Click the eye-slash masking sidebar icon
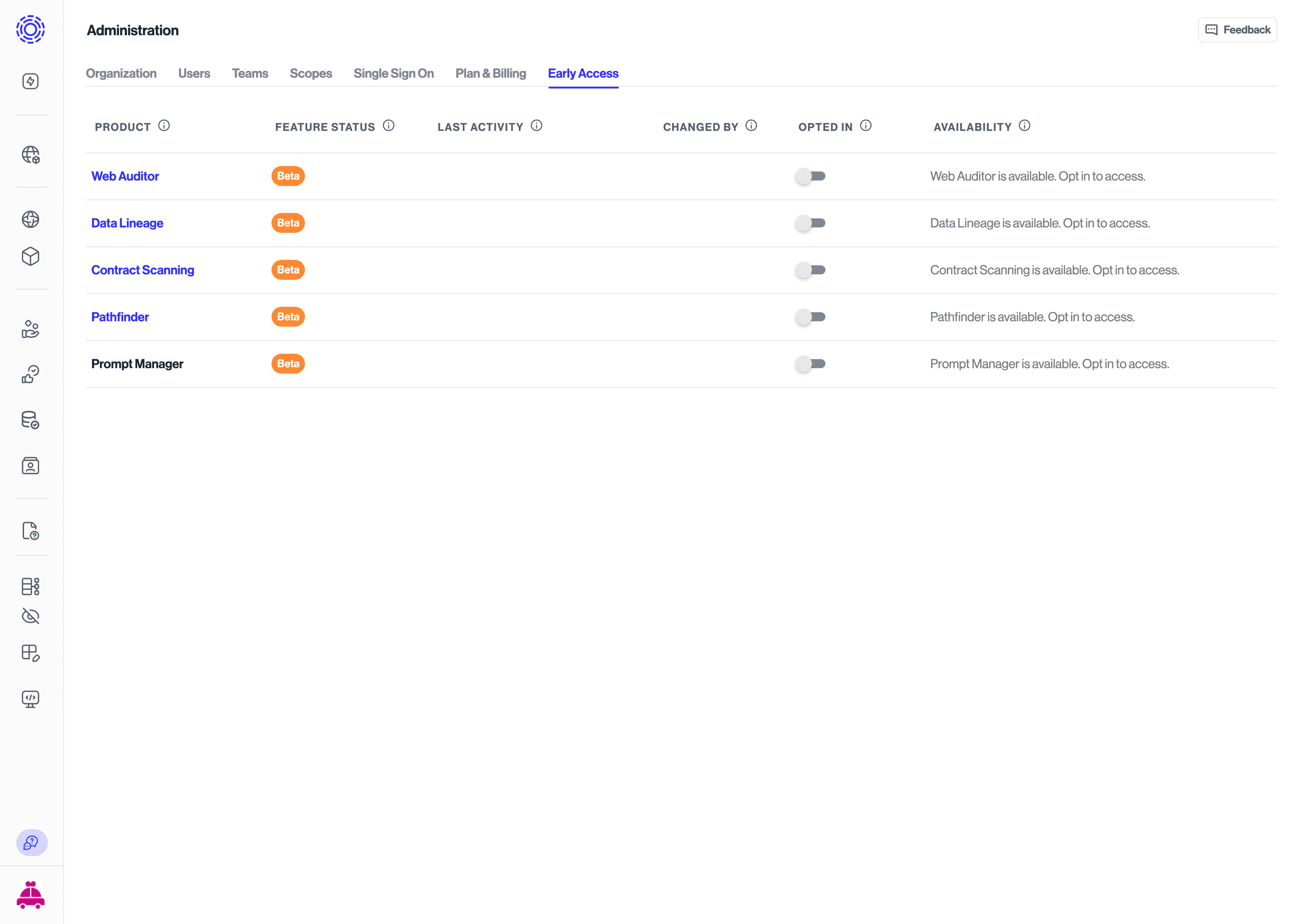This screenshot has width=1299, height=924. click(31, 616)
